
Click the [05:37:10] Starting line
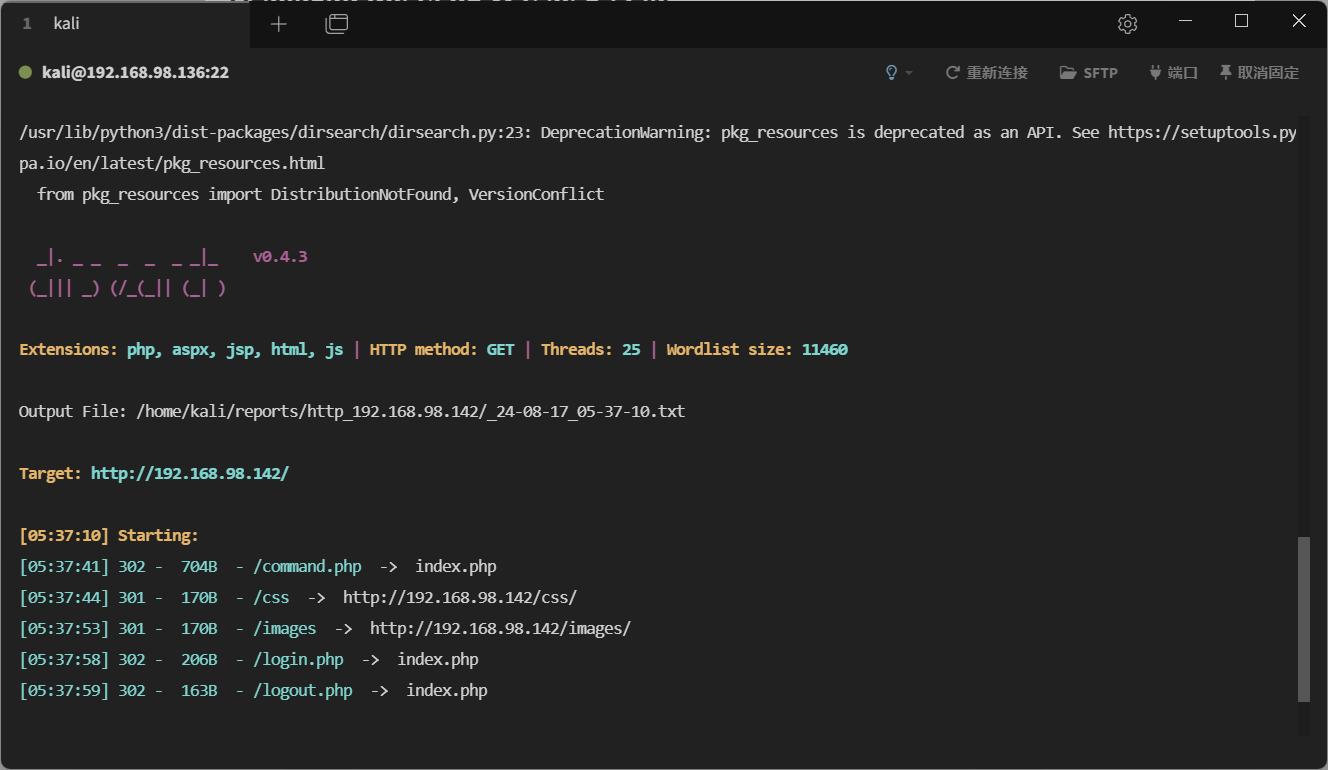pyautogui.click(x=109, y=536)
